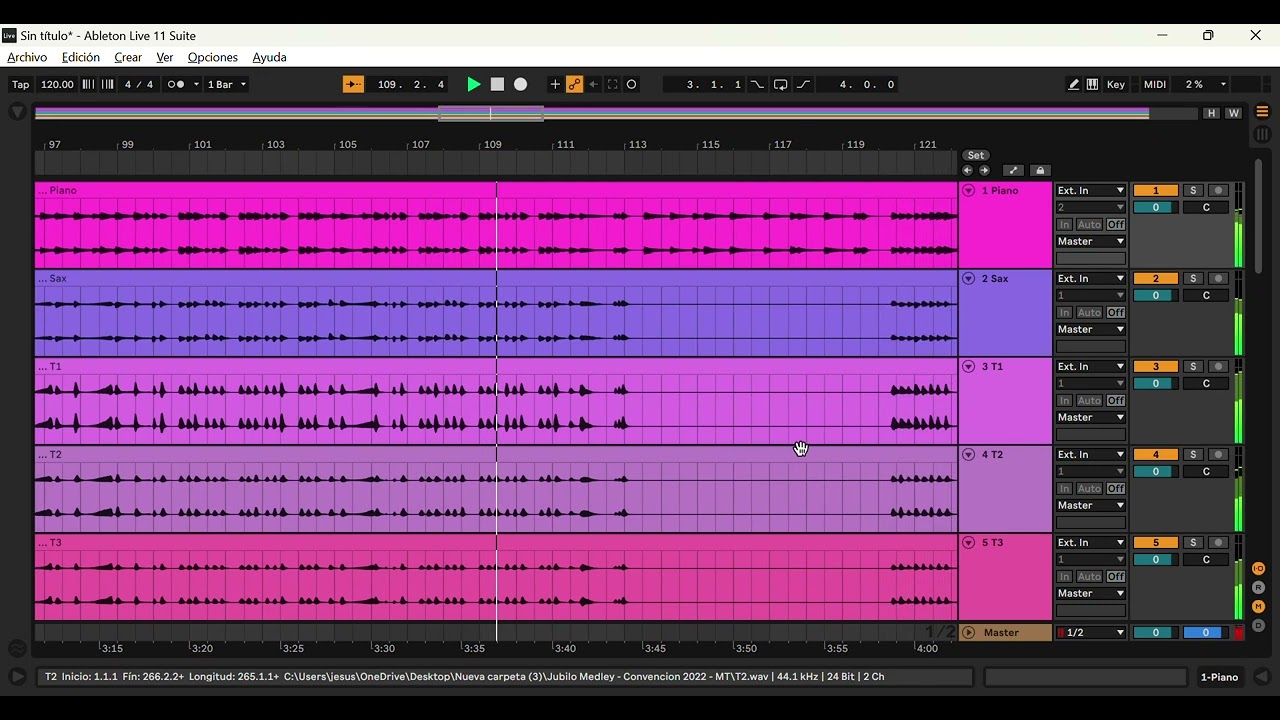This screenshot has width=1280, height=720.
Task: Switch to Arrangement view selector icon
Action: pyautogui.click(x=1262, y=112)
